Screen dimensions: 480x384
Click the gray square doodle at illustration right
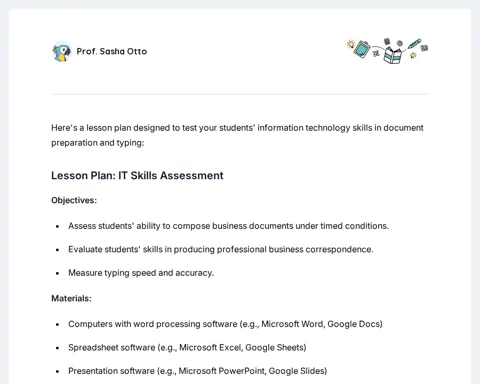pyautogui.click(x=424, y=48)
